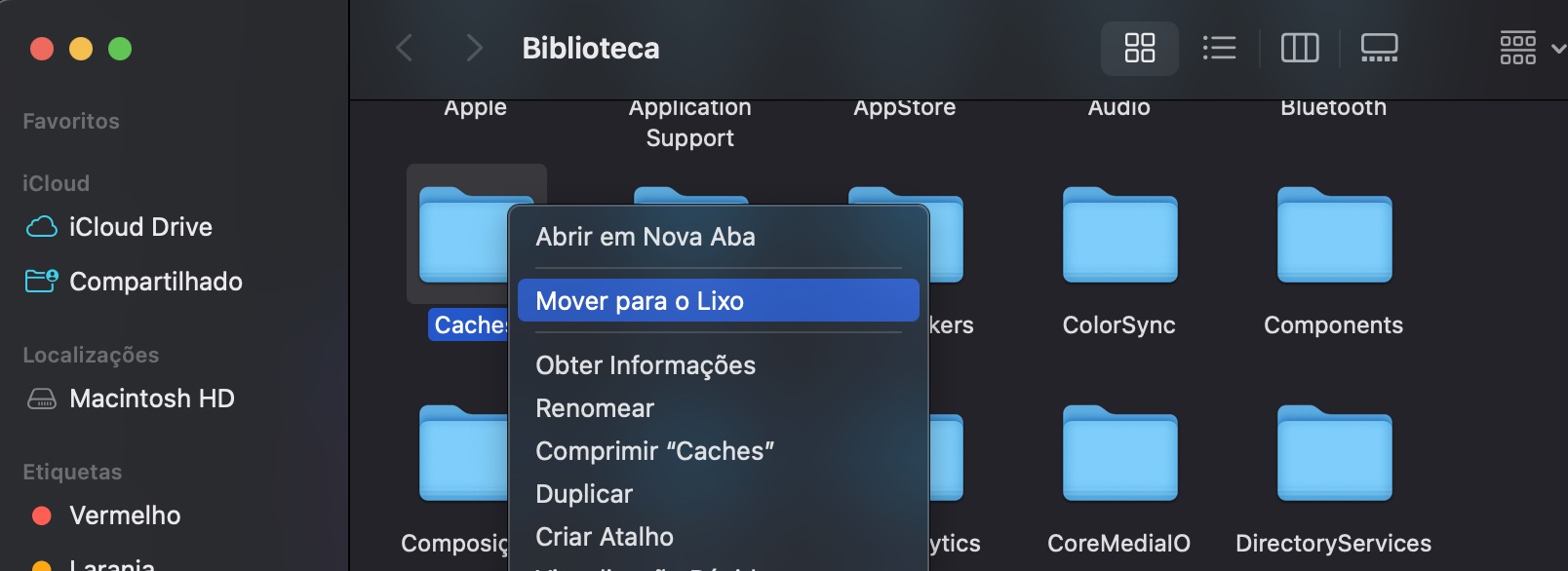Open the Compartilhado sidebar item

pyautogui.click(x=154, y=282)
